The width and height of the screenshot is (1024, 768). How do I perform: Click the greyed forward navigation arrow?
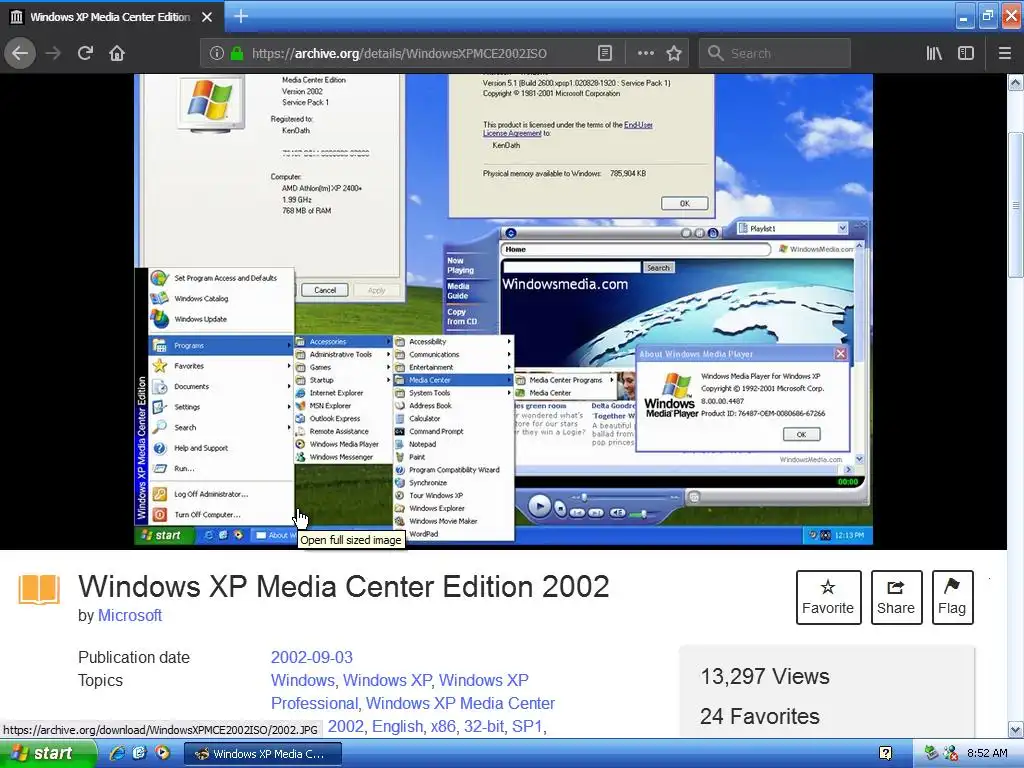coord(53,53)
